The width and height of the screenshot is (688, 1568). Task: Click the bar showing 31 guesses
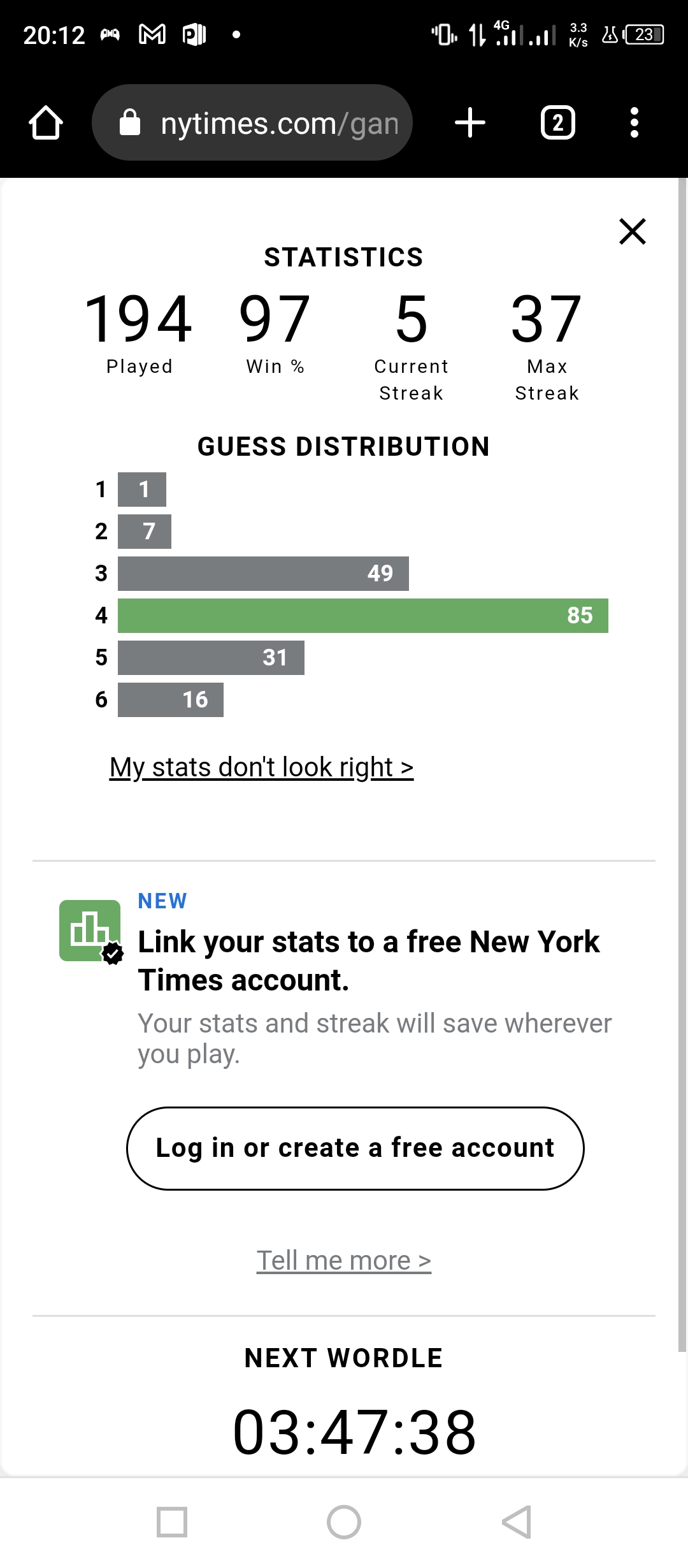click(211, 658)
